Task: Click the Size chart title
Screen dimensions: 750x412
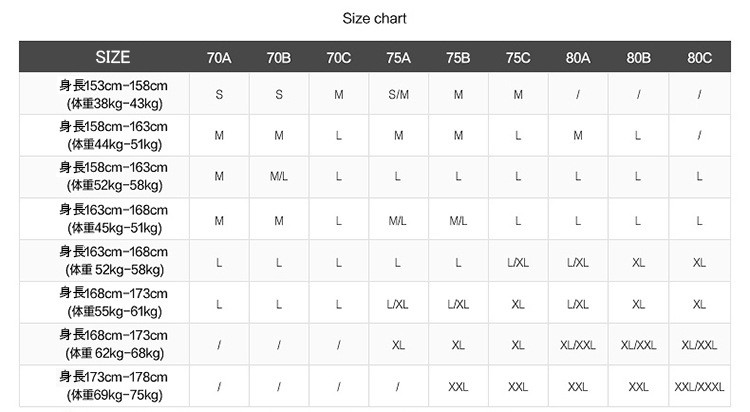Action: (x=374, y=19)
